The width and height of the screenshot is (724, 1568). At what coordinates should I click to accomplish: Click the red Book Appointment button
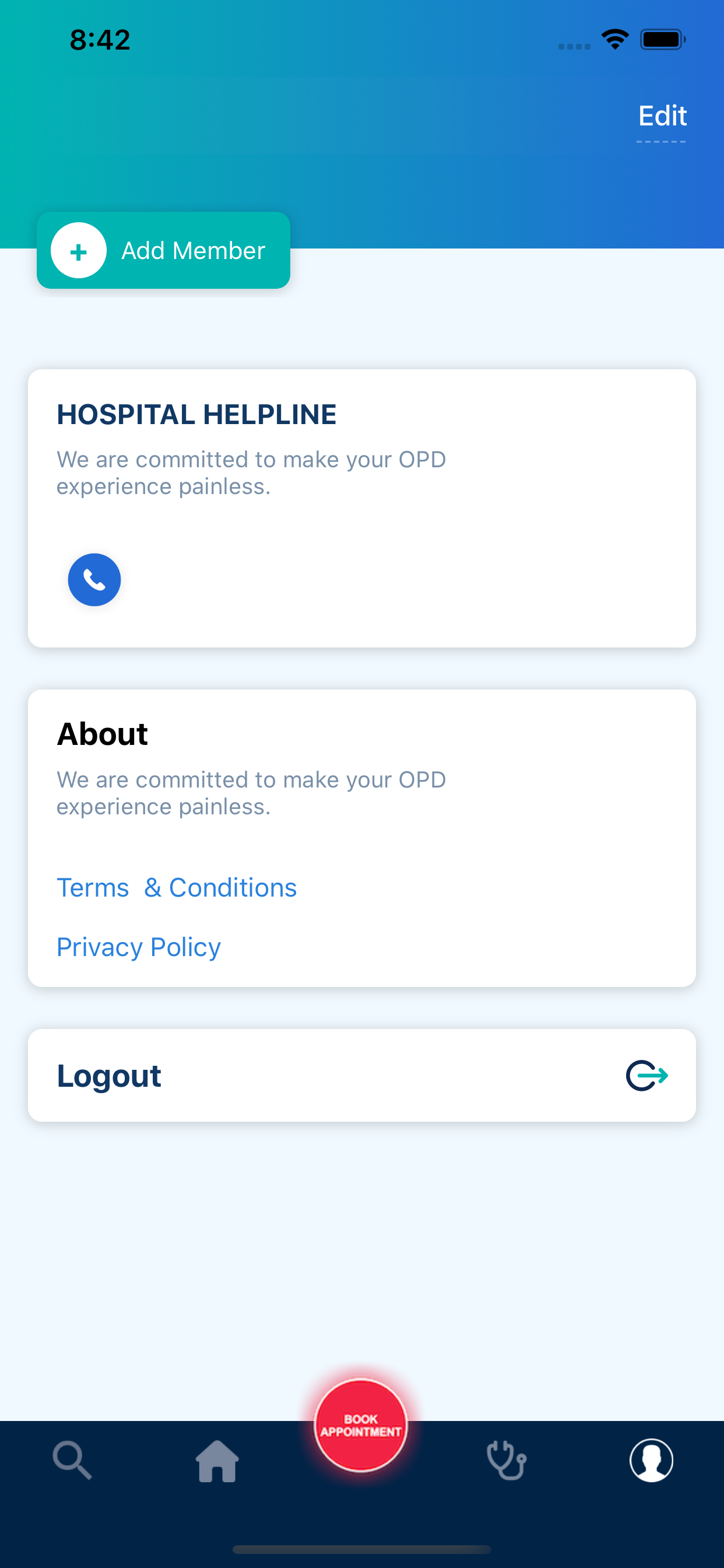click(x=361, y=1425)
